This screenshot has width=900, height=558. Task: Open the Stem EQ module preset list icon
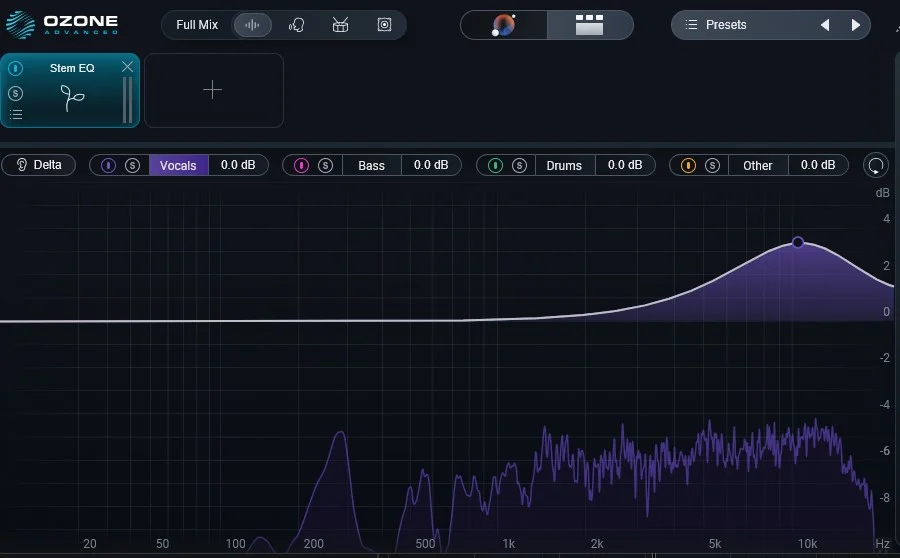[x=16, y=114]
